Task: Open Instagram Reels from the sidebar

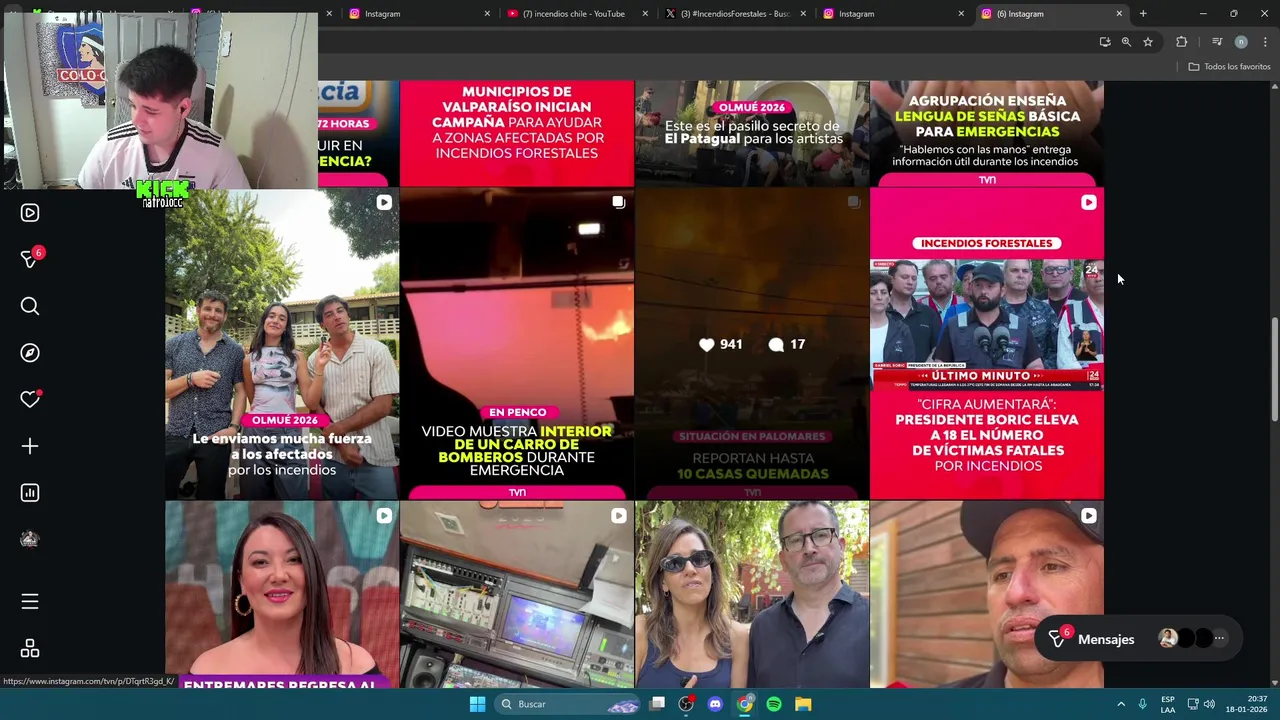Action: point(30,213)
